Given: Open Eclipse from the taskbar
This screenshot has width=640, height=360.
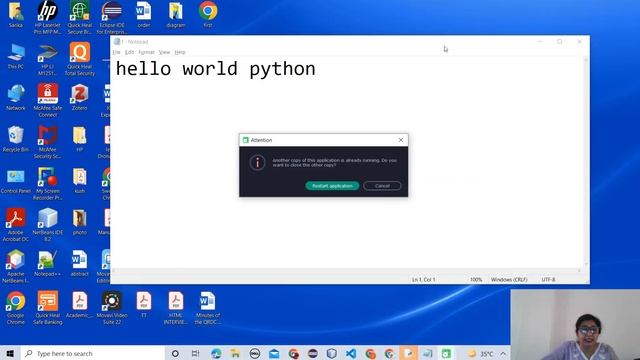Looking at the screenshot, I should (x=313, y=353).
